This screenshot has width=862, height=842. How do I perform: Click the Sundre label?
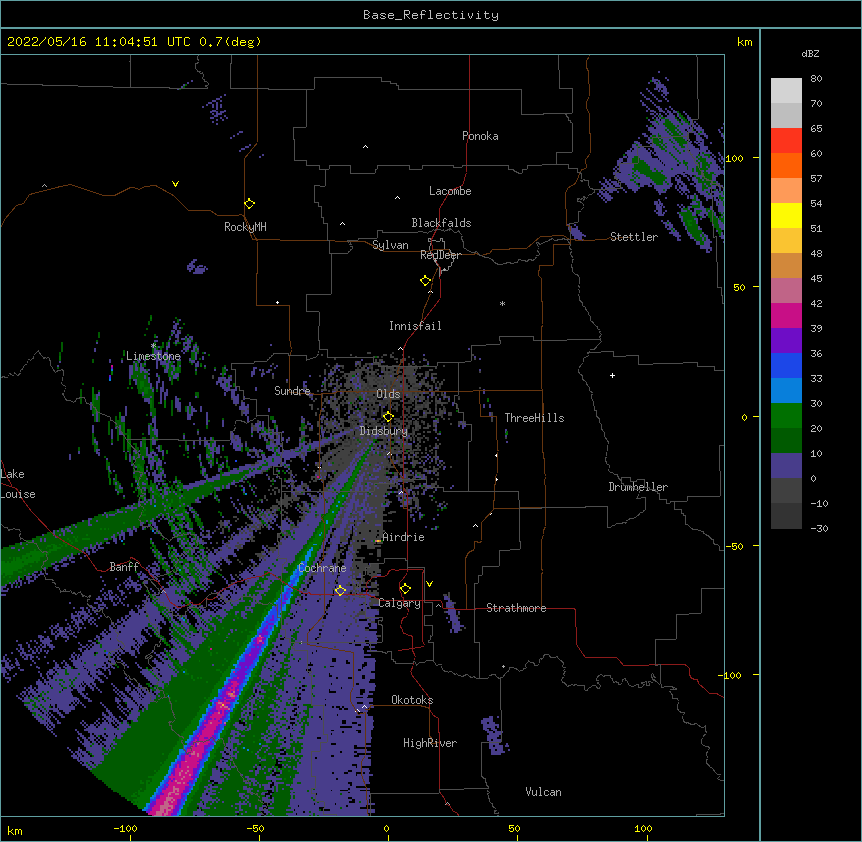[292, 391]
